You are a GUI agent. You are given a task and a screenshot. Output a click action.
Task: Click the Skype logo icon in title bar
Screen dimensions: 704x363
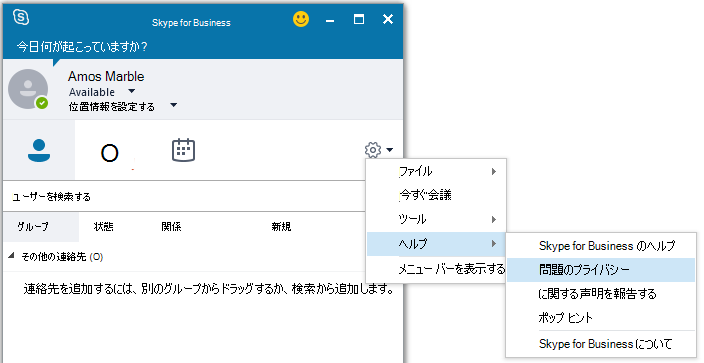[21, 18]
